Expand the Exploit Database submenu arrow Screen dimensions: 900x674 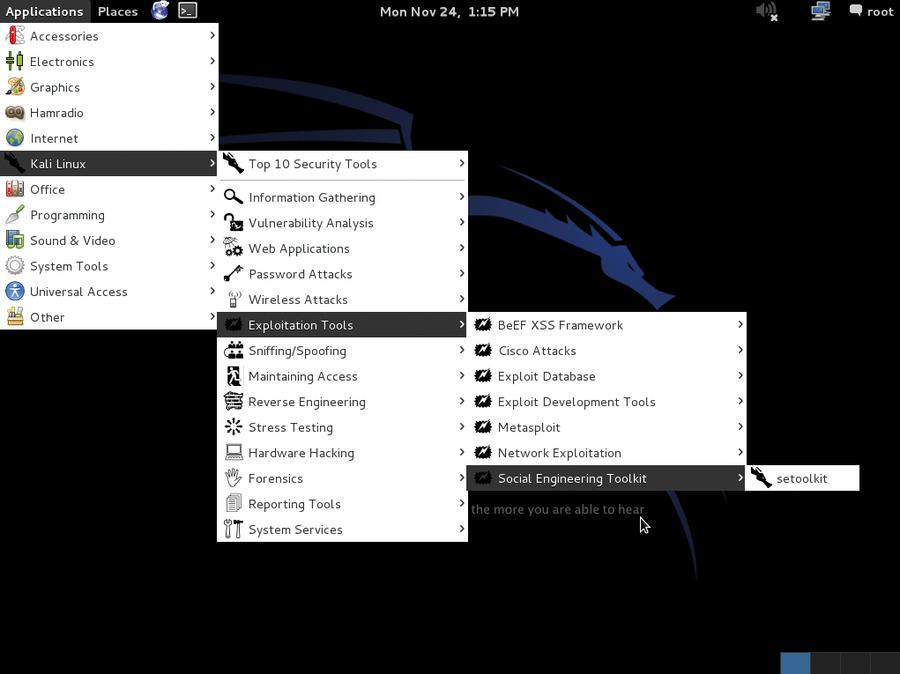740,375
